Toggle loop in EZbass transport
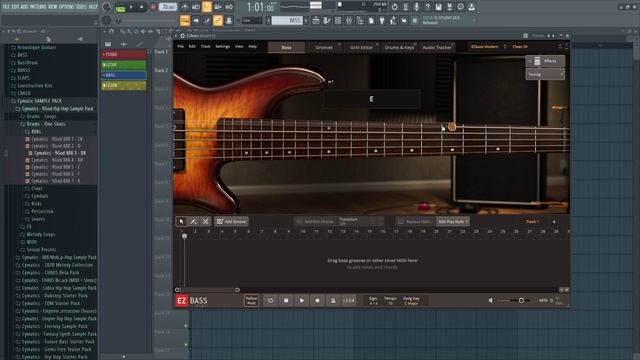This screenshot has height=360, width=640. (x=270, y=300)
